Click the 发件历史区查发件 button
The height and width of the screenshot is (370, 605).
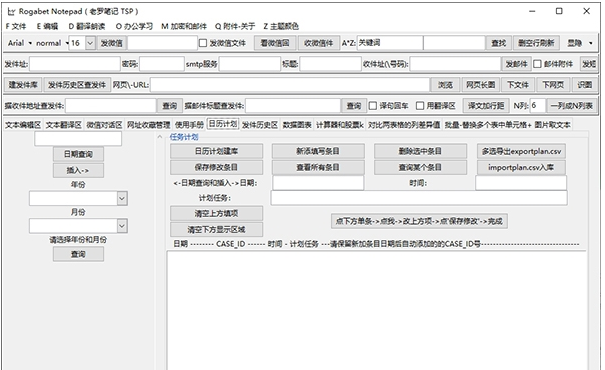pyautogui.click(x=77, y=84)
